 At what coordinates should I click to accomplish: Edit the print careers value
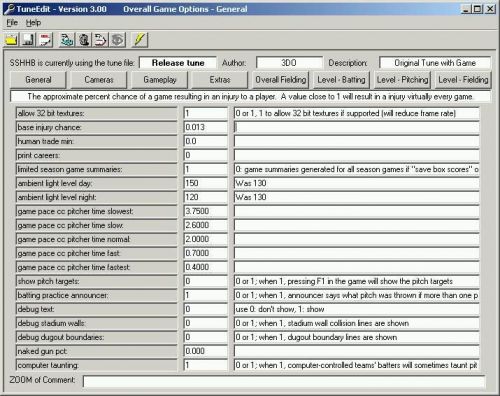[x=205, y=155]
